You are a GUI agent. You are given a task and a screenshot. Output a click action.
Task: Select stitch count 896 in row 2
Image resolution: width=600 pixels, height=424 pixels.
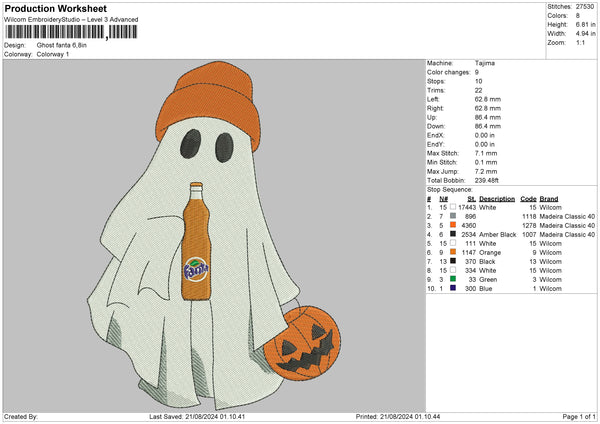471,216
